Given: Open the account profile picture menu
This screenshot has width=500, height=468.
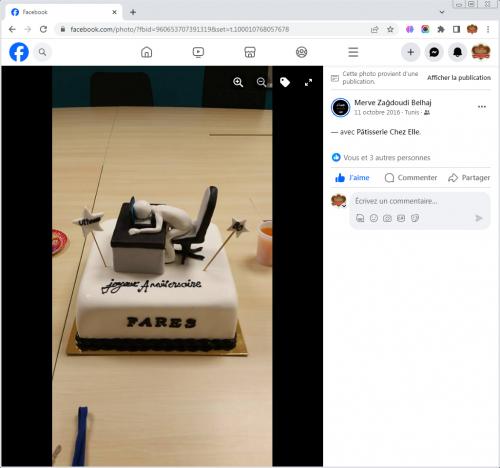Looking at the screenshot, I should coord(481,52).
